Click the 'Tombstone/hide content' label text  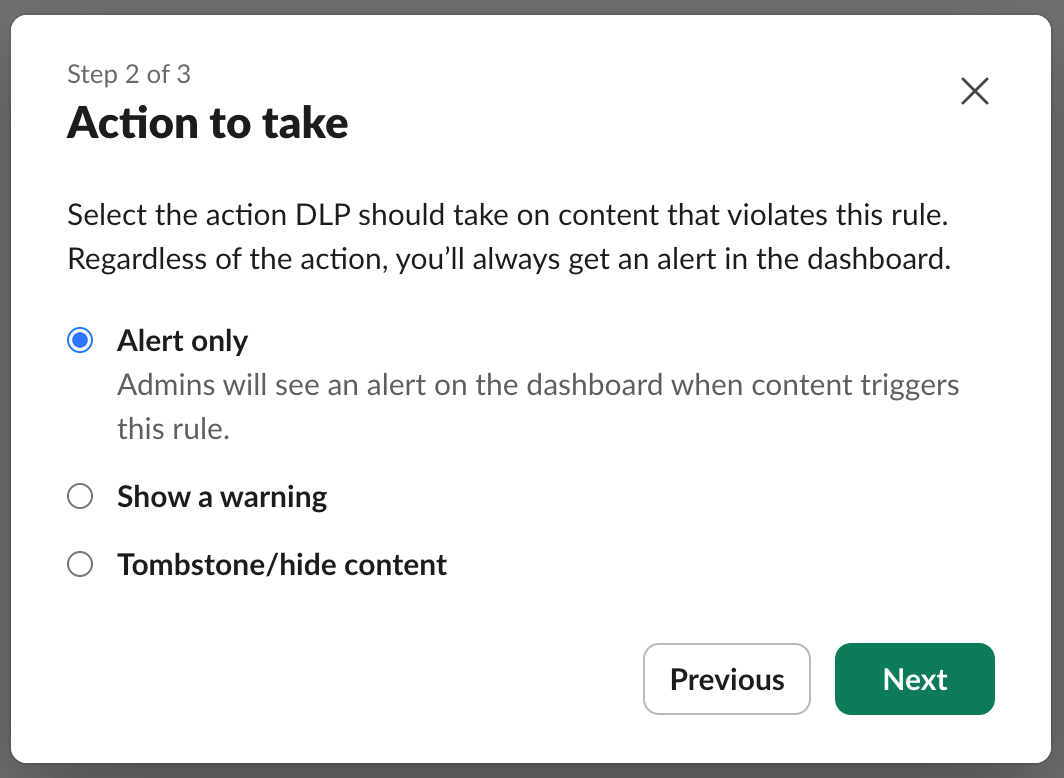pos(282,565)
